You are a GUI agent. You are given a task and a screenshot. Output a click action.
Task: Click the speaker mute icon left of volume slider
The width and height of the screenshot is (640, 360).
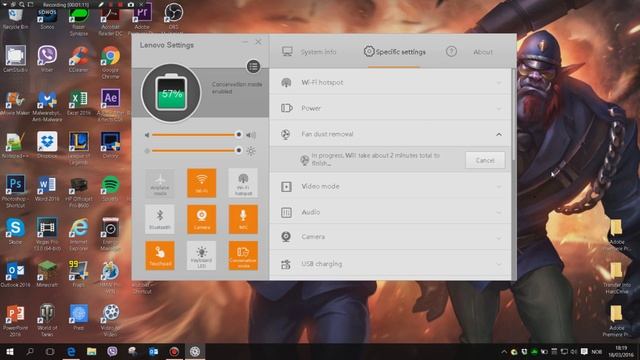coord(147,135)
